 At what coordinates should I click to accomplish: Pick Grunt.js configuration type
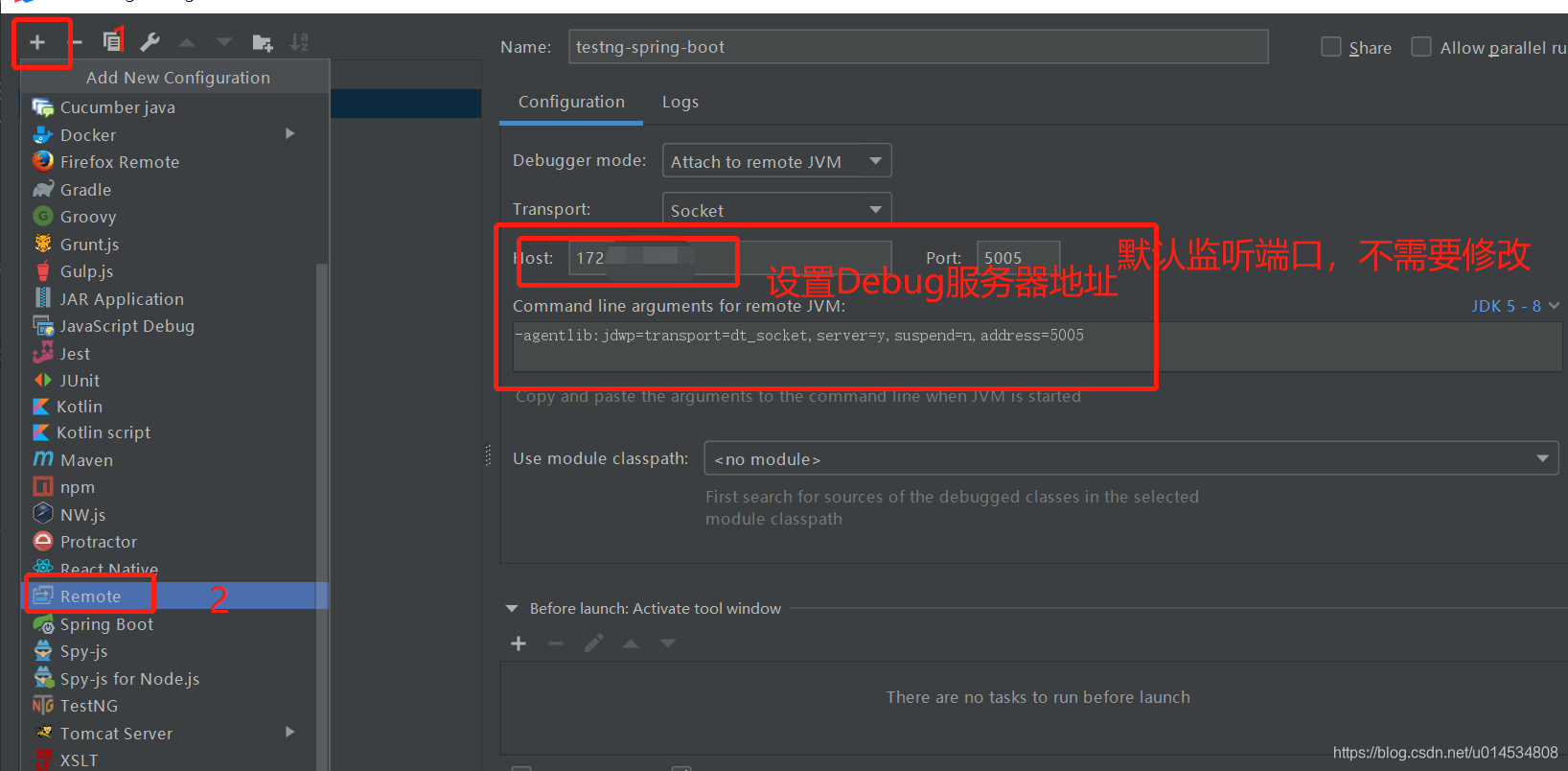click(174, 245)
